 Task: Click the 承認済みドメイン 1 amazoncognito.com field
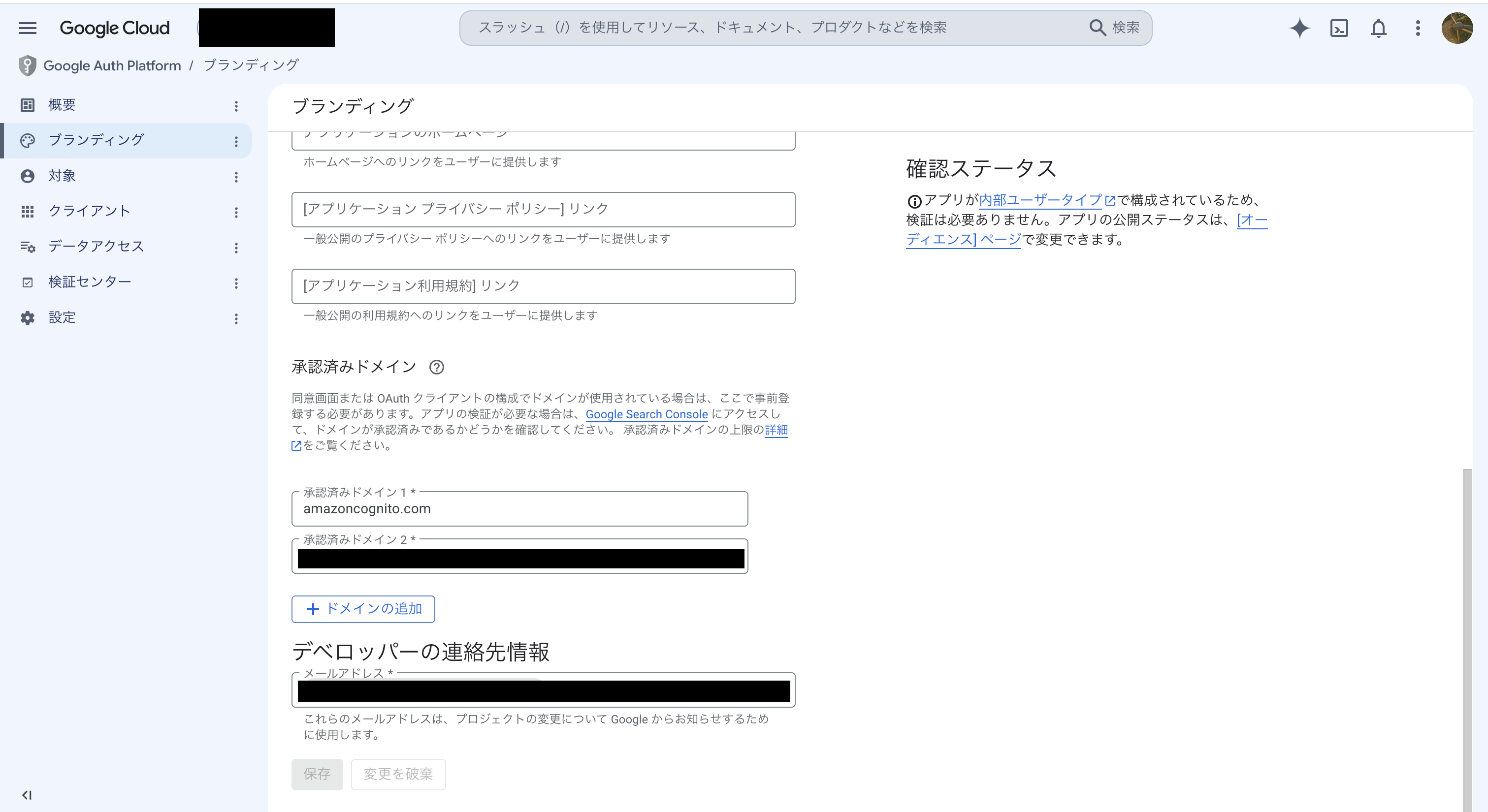click(x=519, y=509)
